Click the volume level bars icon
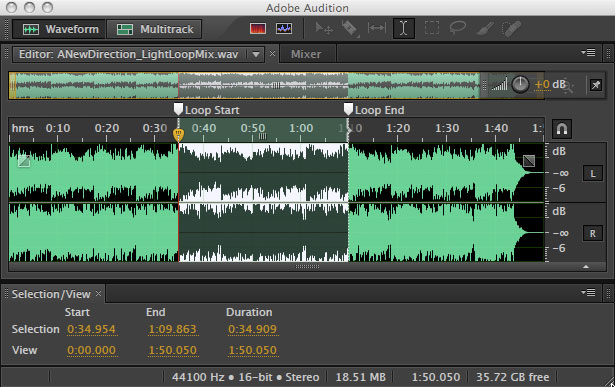Viewport: 615px width, 387px height. (499, 84)
